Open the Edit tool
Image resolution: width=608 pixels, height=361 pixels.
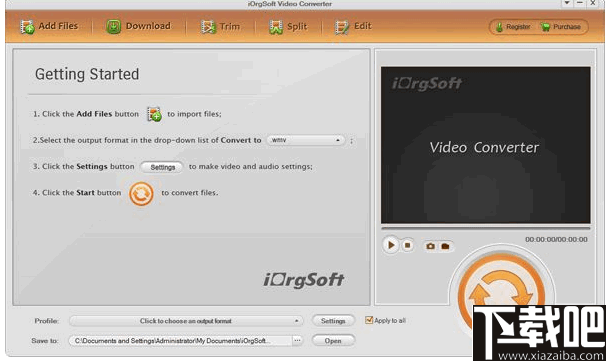click(x=353, y=26)
